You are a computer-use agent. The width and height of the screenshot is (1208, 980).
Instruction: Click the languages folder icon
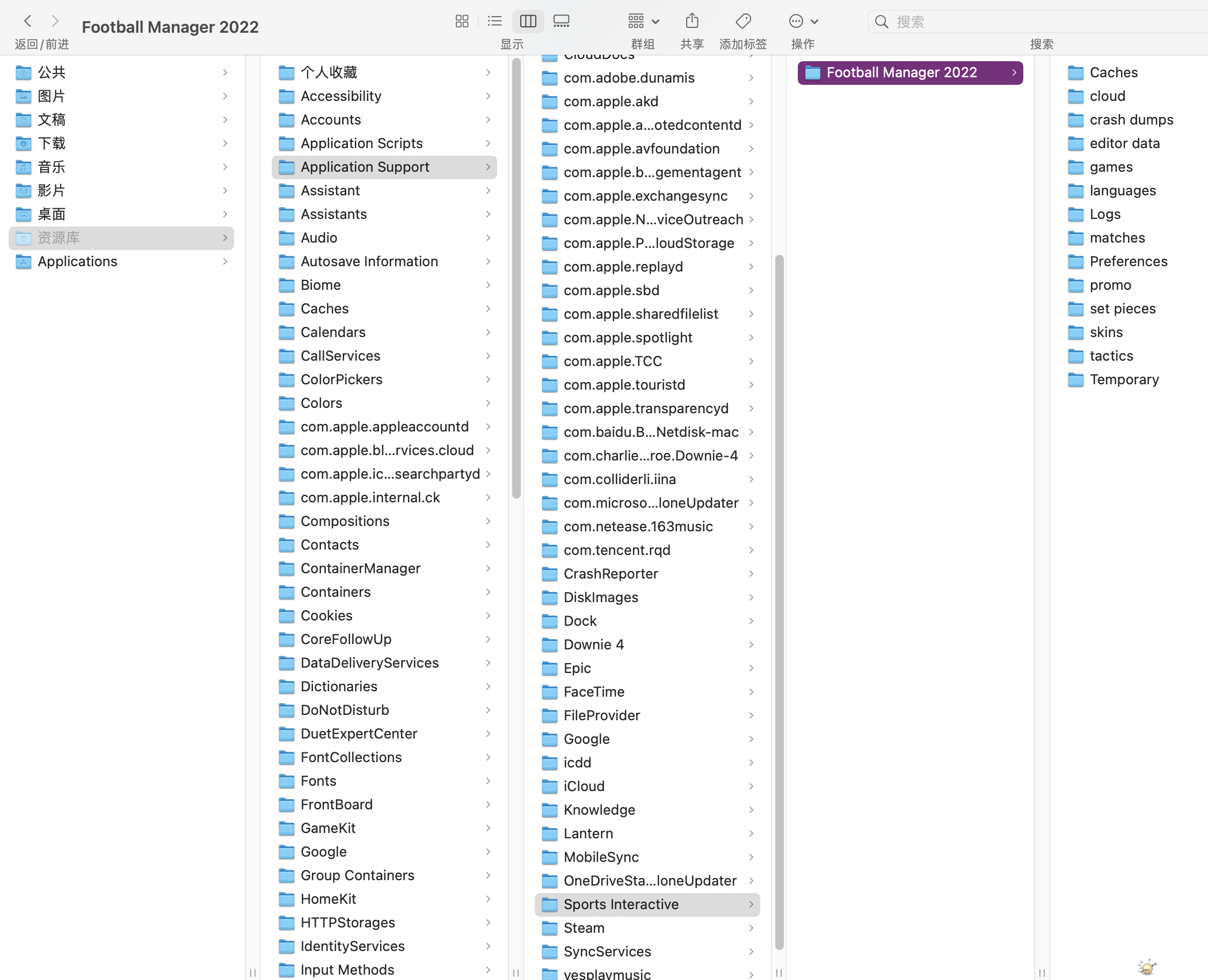coord(1075,192)
